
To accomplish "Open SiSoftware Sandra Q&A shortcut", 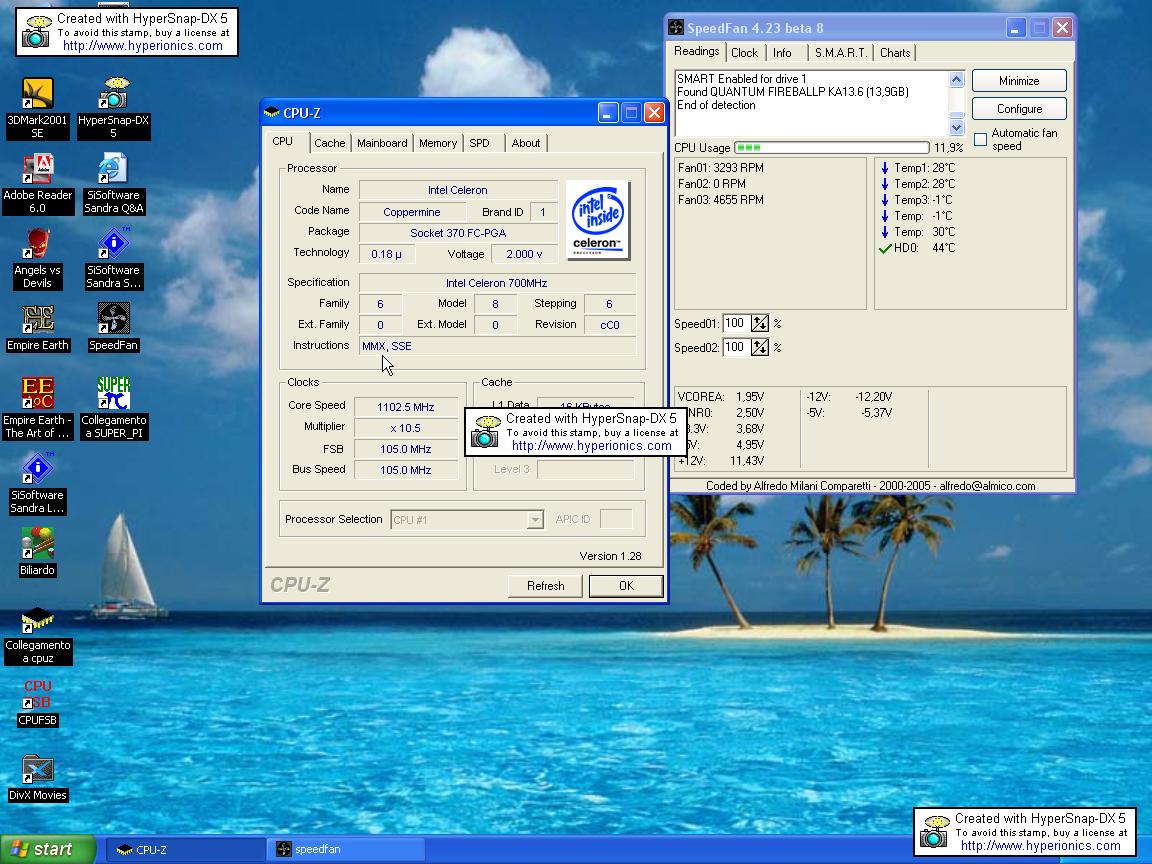I will 113,184.
